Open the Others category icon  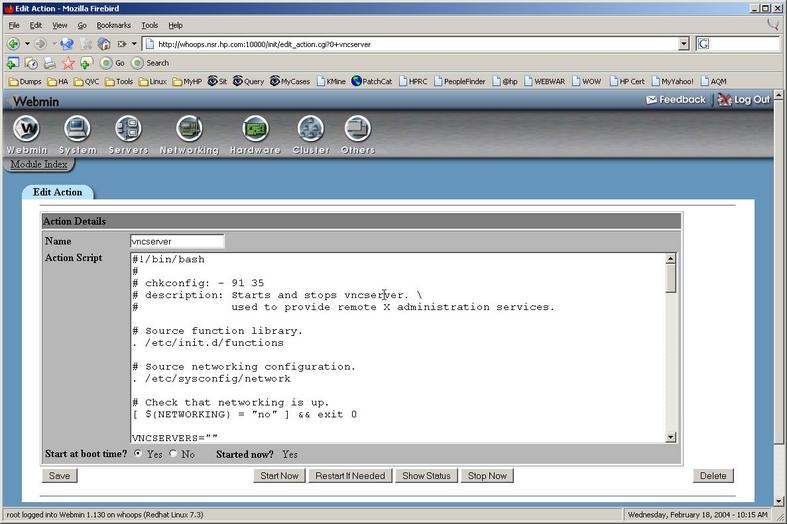357,129
